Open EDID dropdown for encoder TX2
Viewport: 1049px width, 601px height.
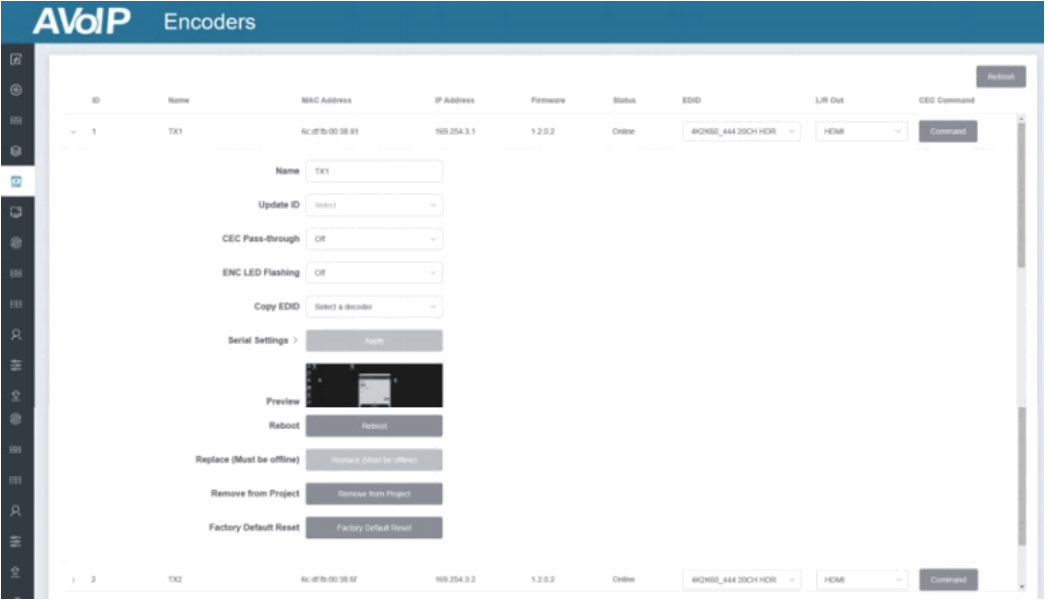(741, 580)
